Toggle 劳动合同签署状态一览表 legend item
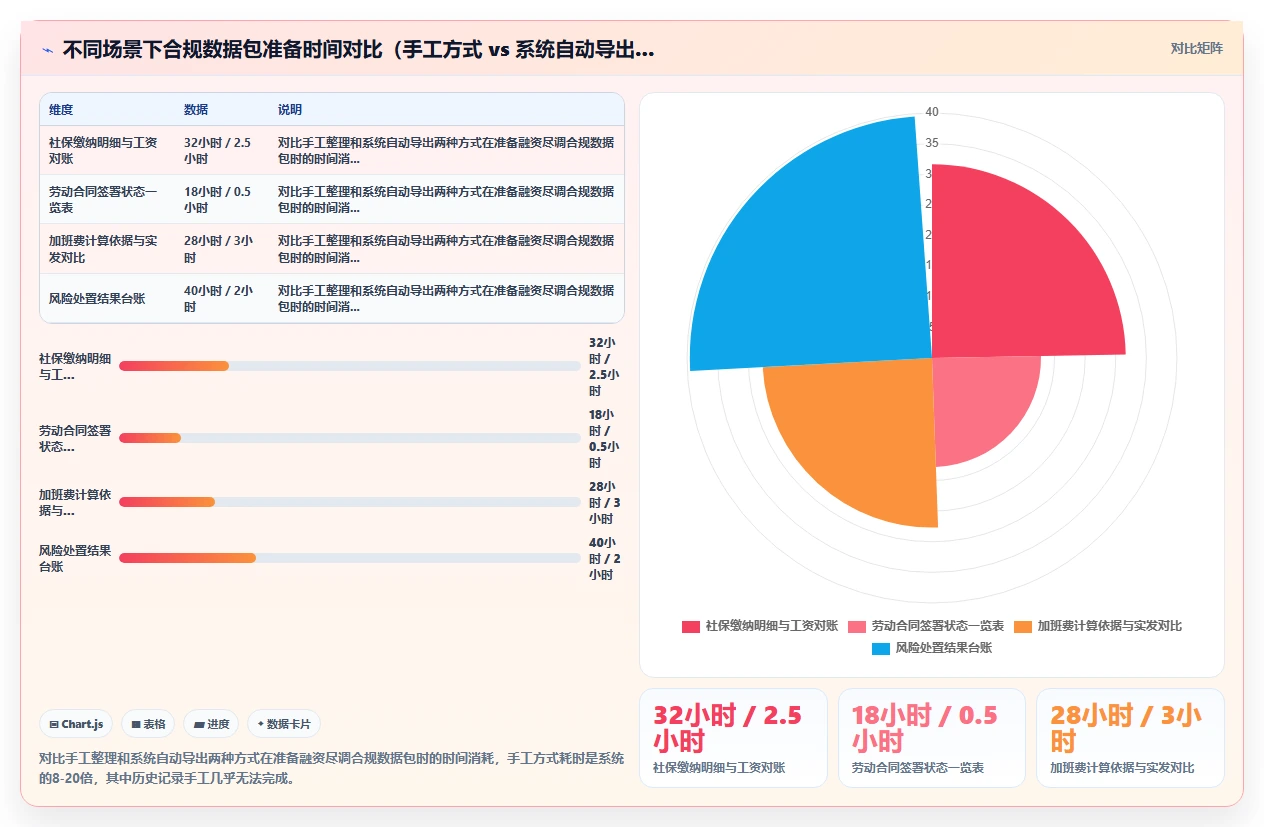Viewport: 1264px width, 827px height. 926,626
